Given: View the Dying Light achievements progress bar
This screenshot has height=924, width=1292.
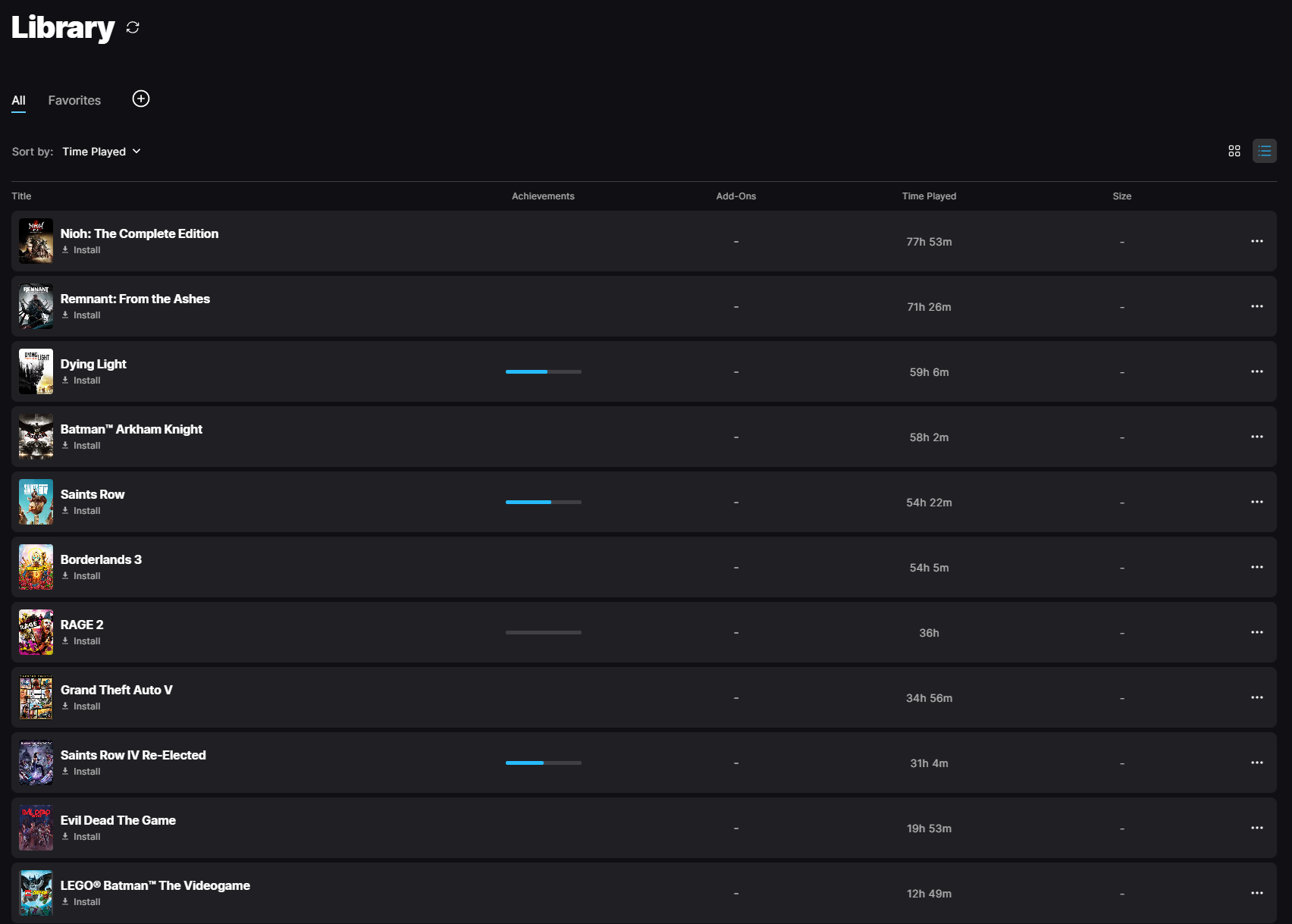Looking at the screenshot, I should point(544,371).
